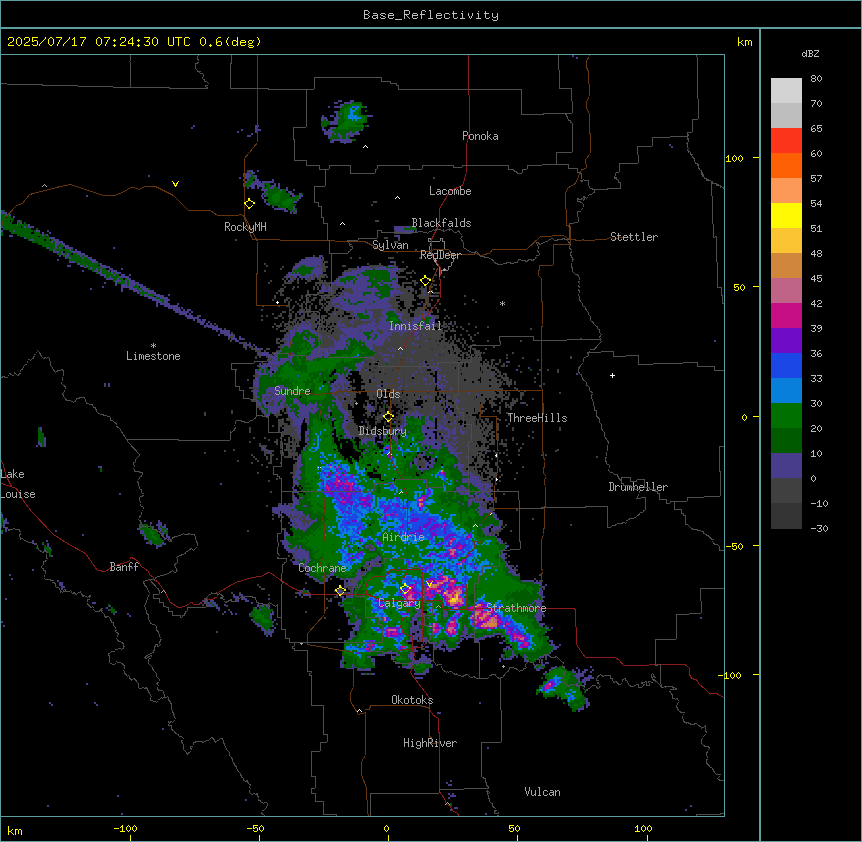
Task: Click the ThreeHills label
Action: coord(537,418)
